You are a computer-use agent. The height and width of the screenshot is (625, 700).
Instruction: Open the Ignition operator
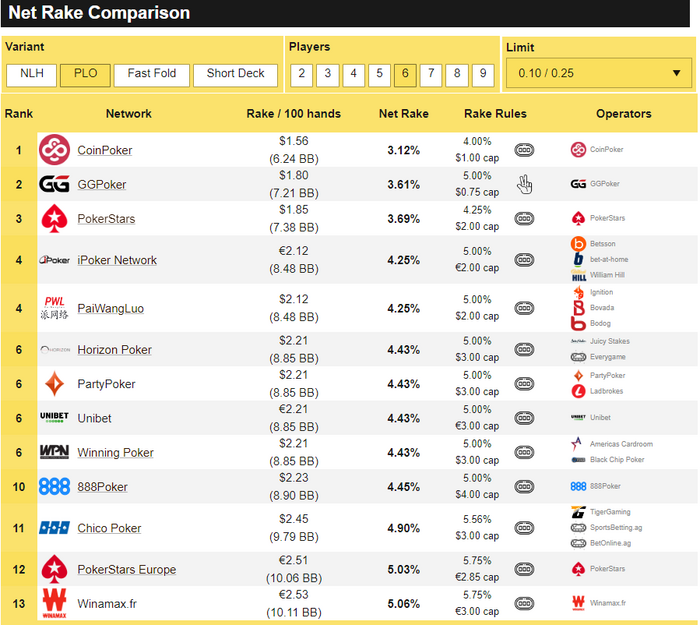coord(592,292)
